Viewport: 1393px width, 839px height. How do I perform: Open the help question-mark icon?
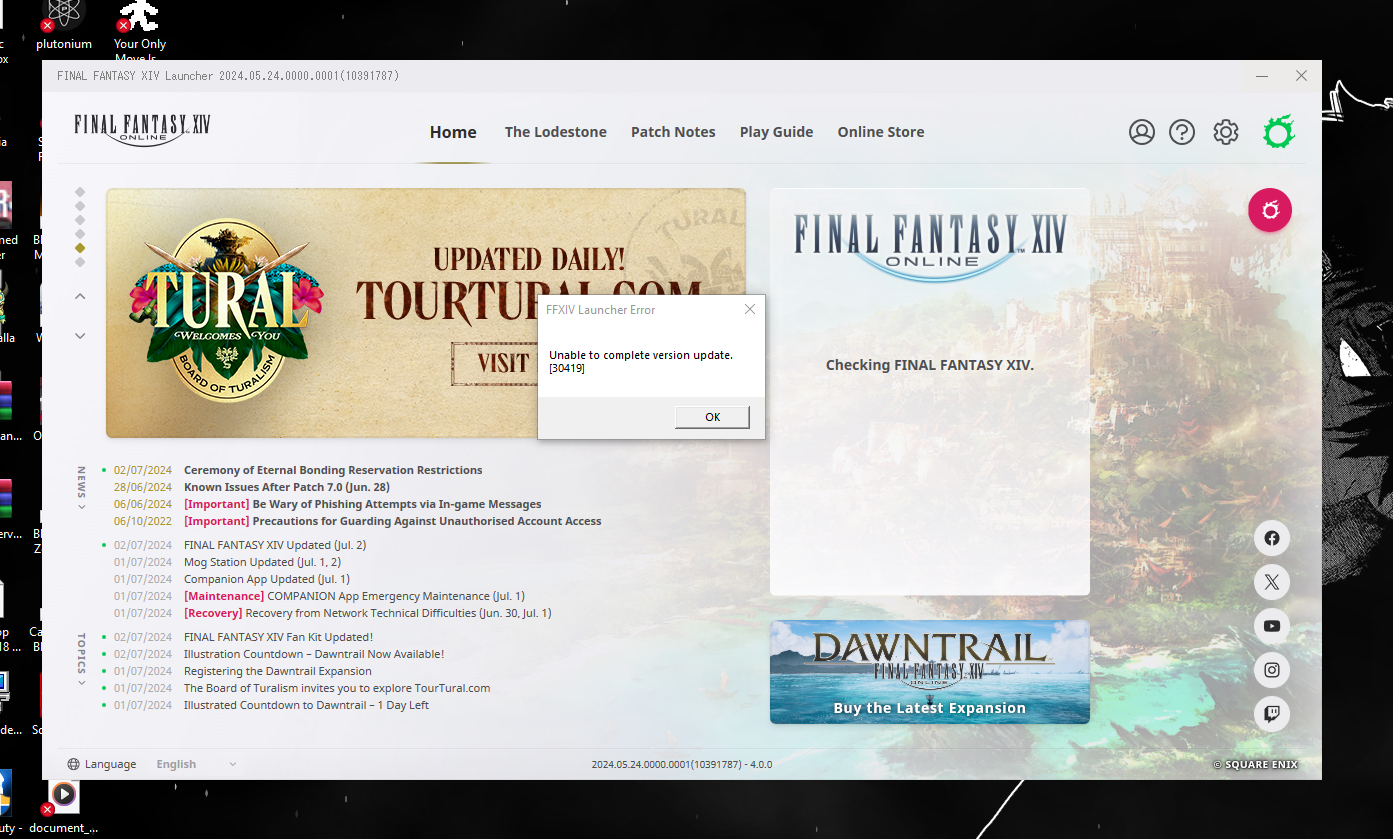point(1182,131)
